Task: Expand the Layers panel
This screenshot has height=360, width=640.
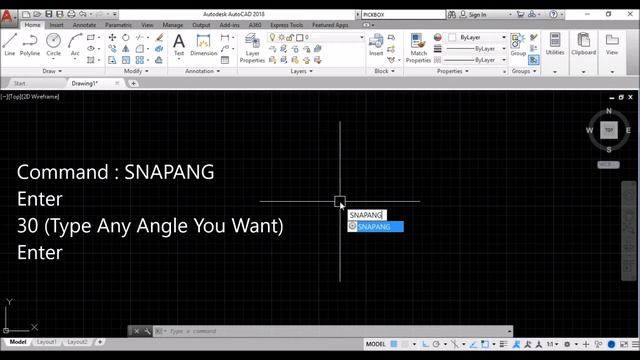Action: click(x=301, y=71)
